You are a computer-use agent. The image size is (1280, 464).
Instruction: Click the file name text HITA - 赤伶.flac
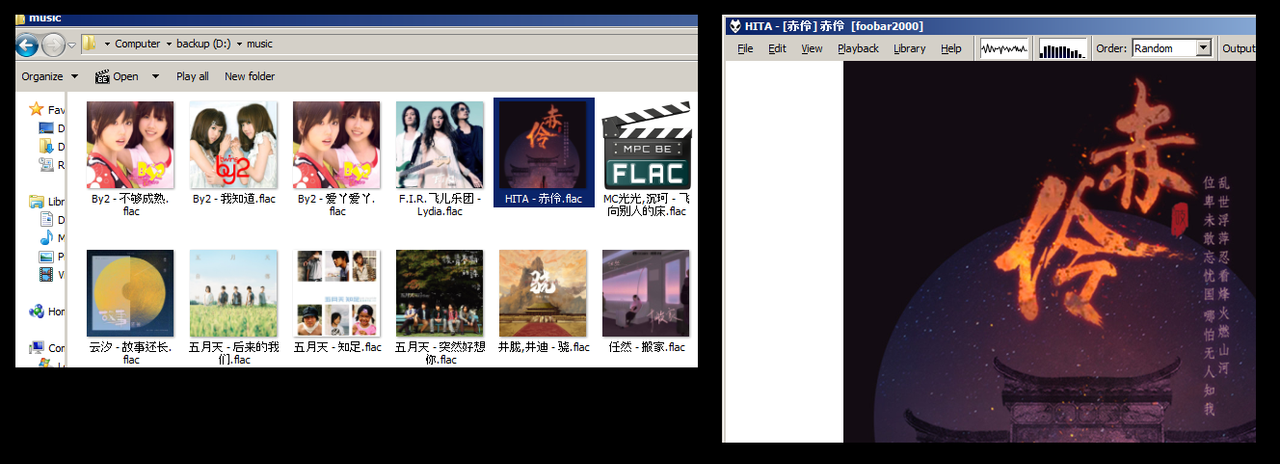(543, 199)
